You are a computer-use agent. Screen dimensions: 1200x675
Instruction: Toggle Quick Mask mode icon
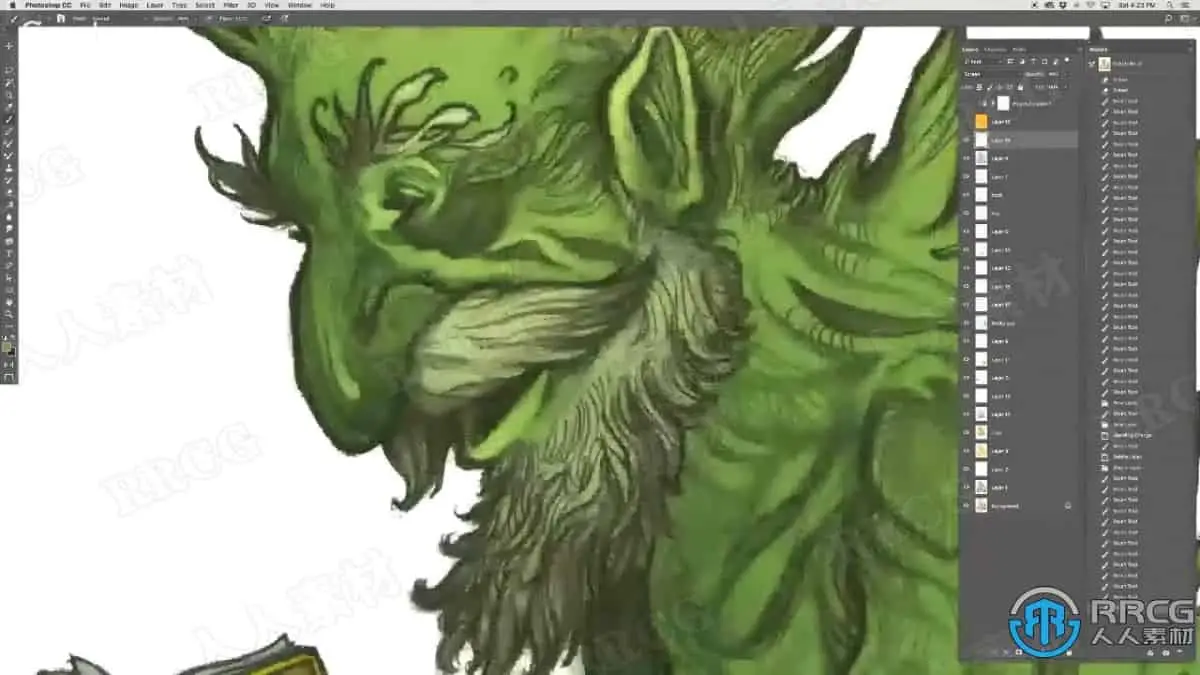click(9, 366)
